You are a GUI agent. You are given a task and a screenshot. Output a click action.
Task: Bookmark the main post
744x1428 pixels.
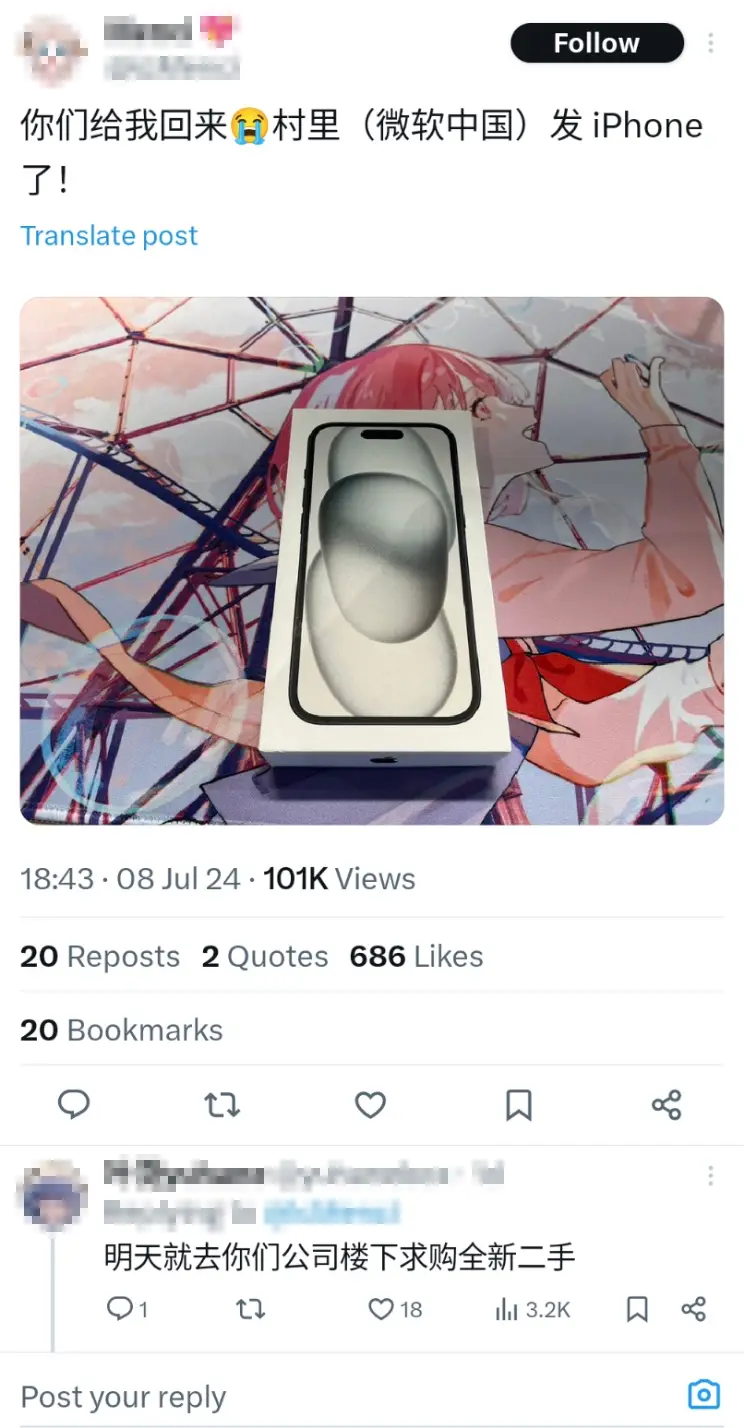click(x=519, y=1104)
